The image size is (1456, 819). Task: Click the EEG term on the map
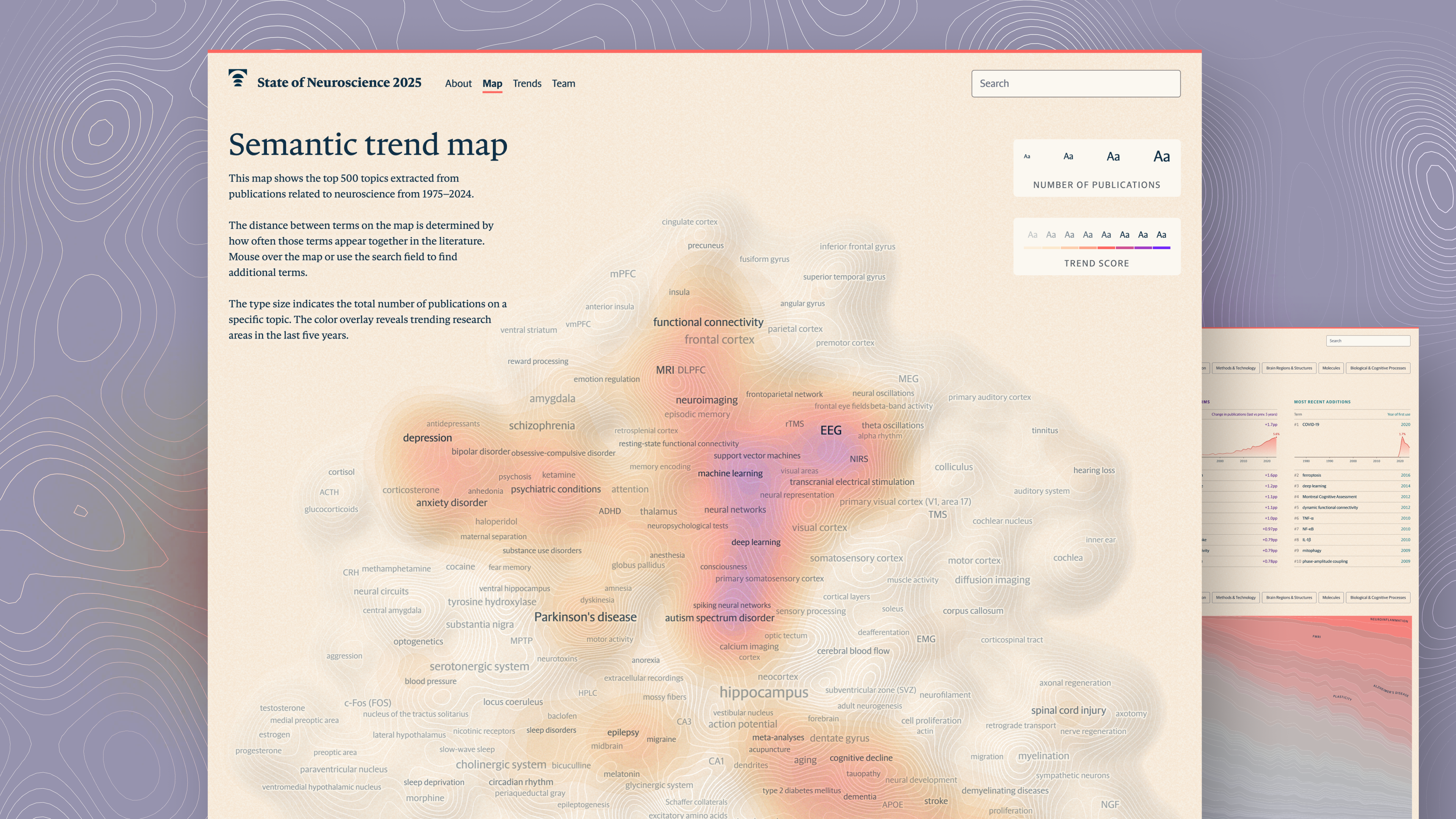click(831, 430)
